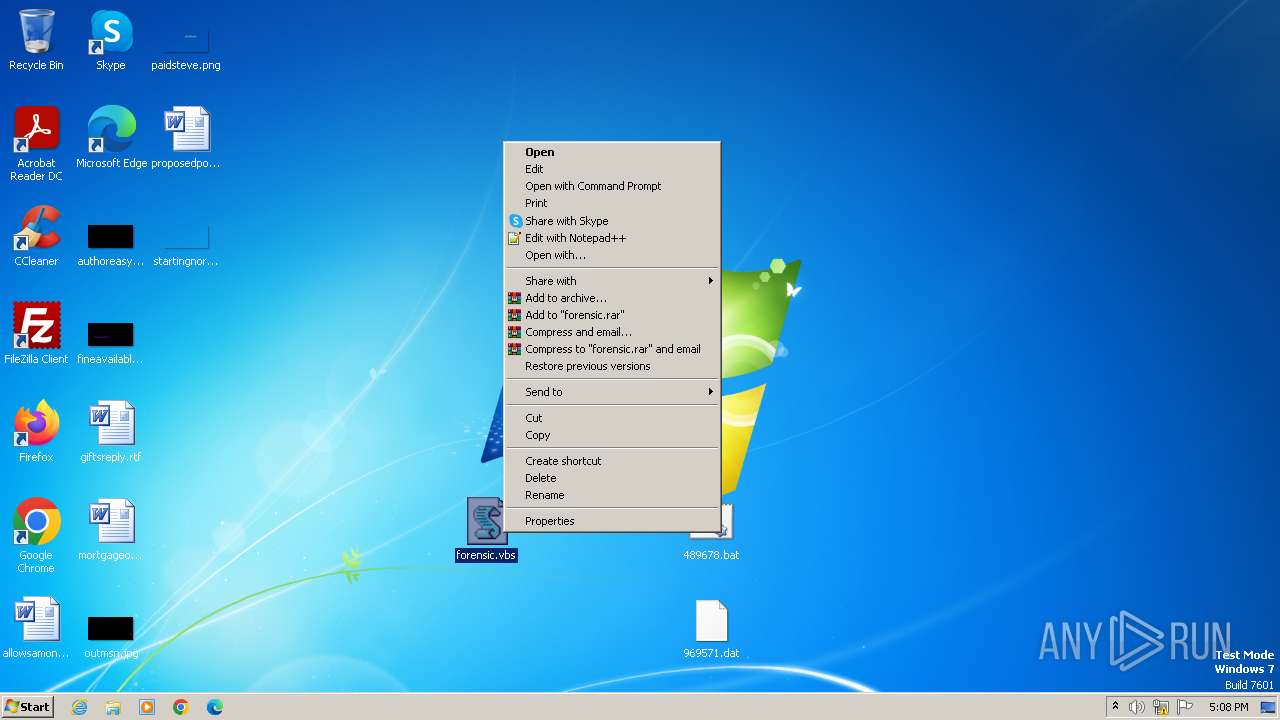Choose Open with Command Prompt
Image resolution: width=1280 pixels, height=720 pixels.
(611, 186)
